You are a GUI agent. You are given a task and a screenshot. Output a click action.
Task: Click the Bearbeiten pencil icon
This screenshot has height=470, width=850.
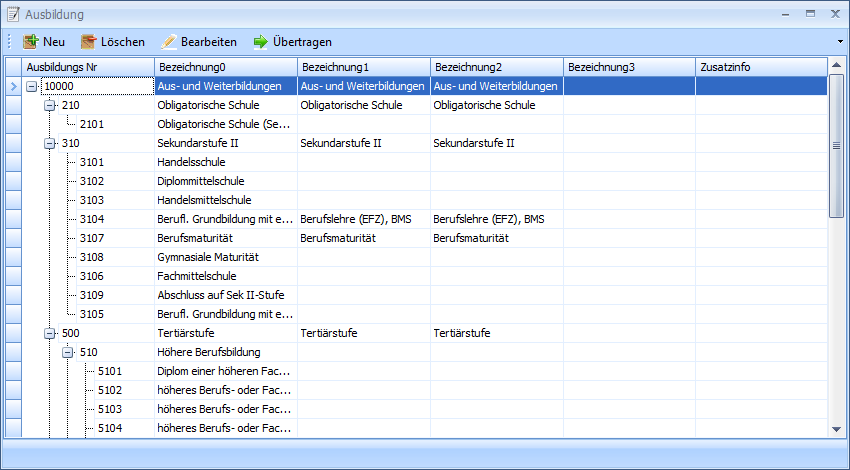169,42
